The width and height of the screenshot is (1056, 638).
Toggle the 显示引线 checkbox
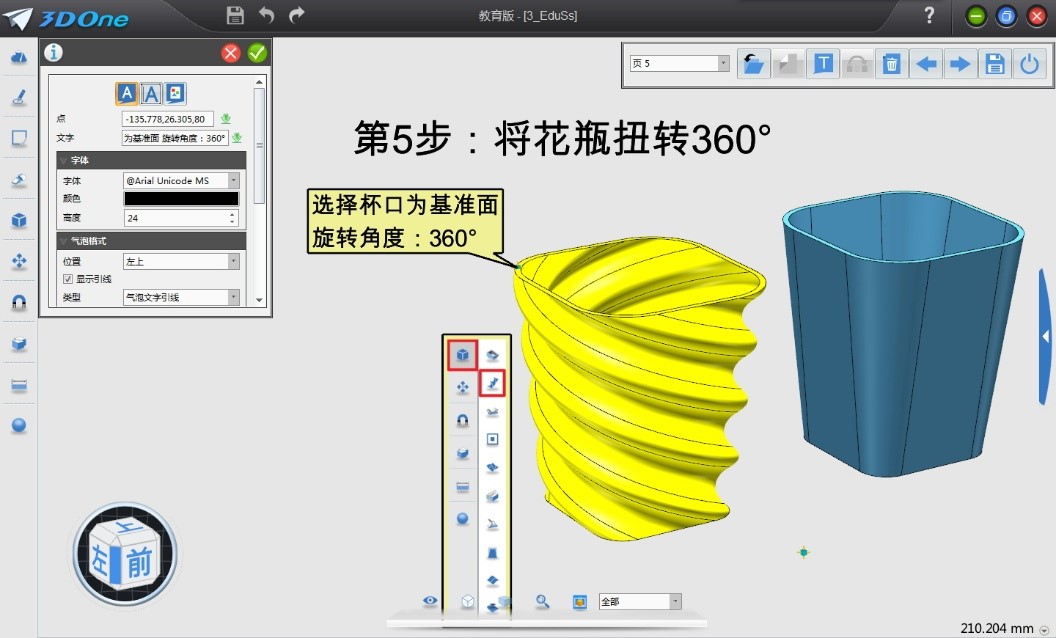pos(68,279)
